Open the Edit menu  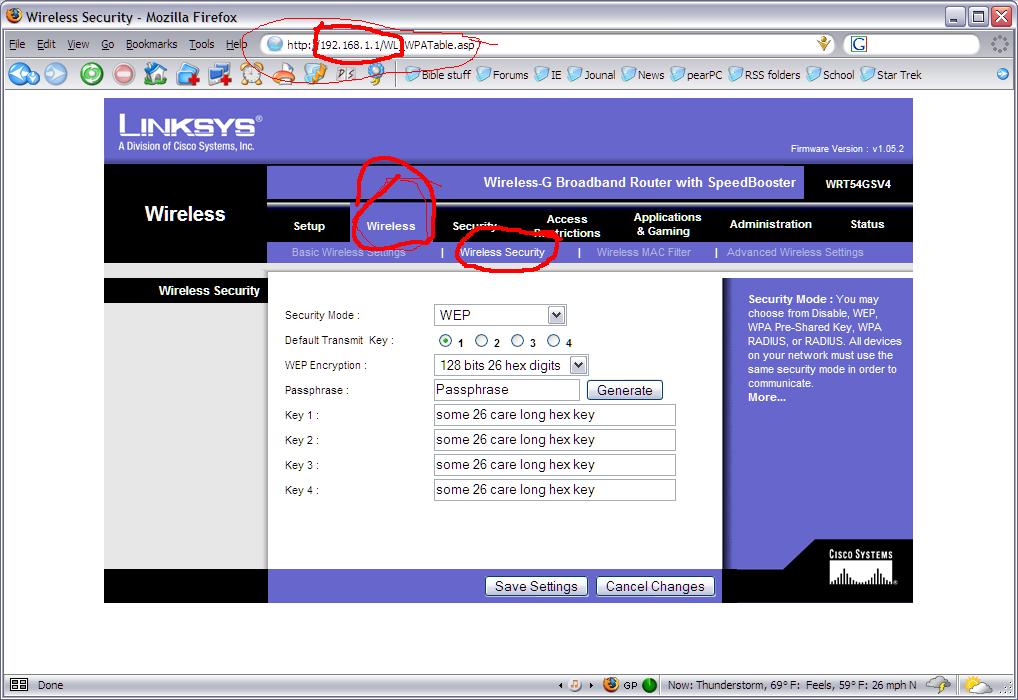point(46,44)
